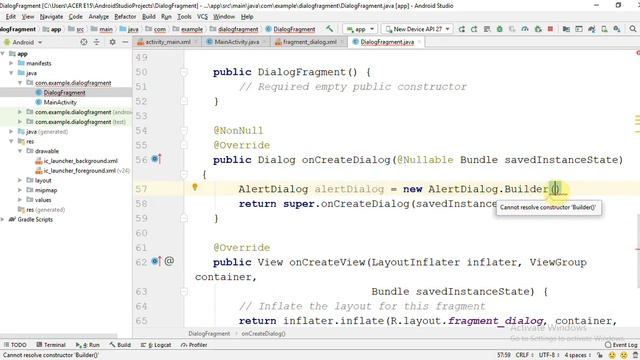Expand the layout folder
This screenshot has width=640, height=360.
click(x=20, y=180)
